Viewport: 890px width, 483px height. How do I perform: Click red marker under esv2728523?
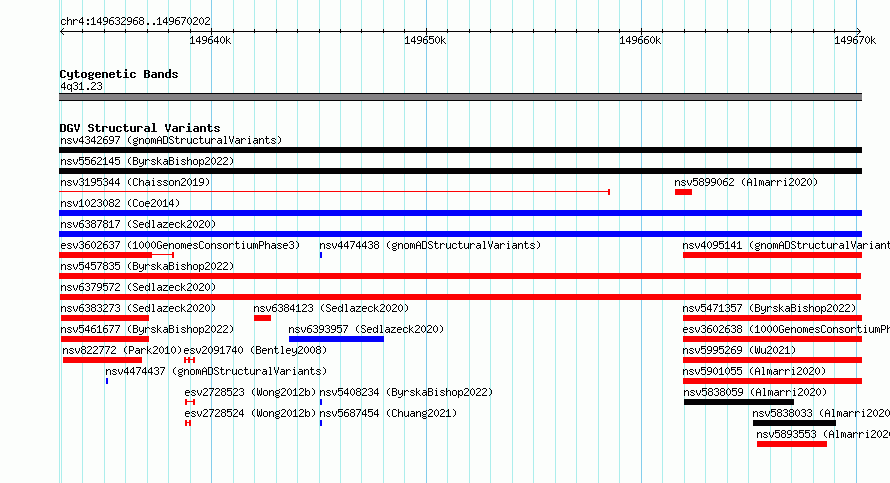coord(190,402)
